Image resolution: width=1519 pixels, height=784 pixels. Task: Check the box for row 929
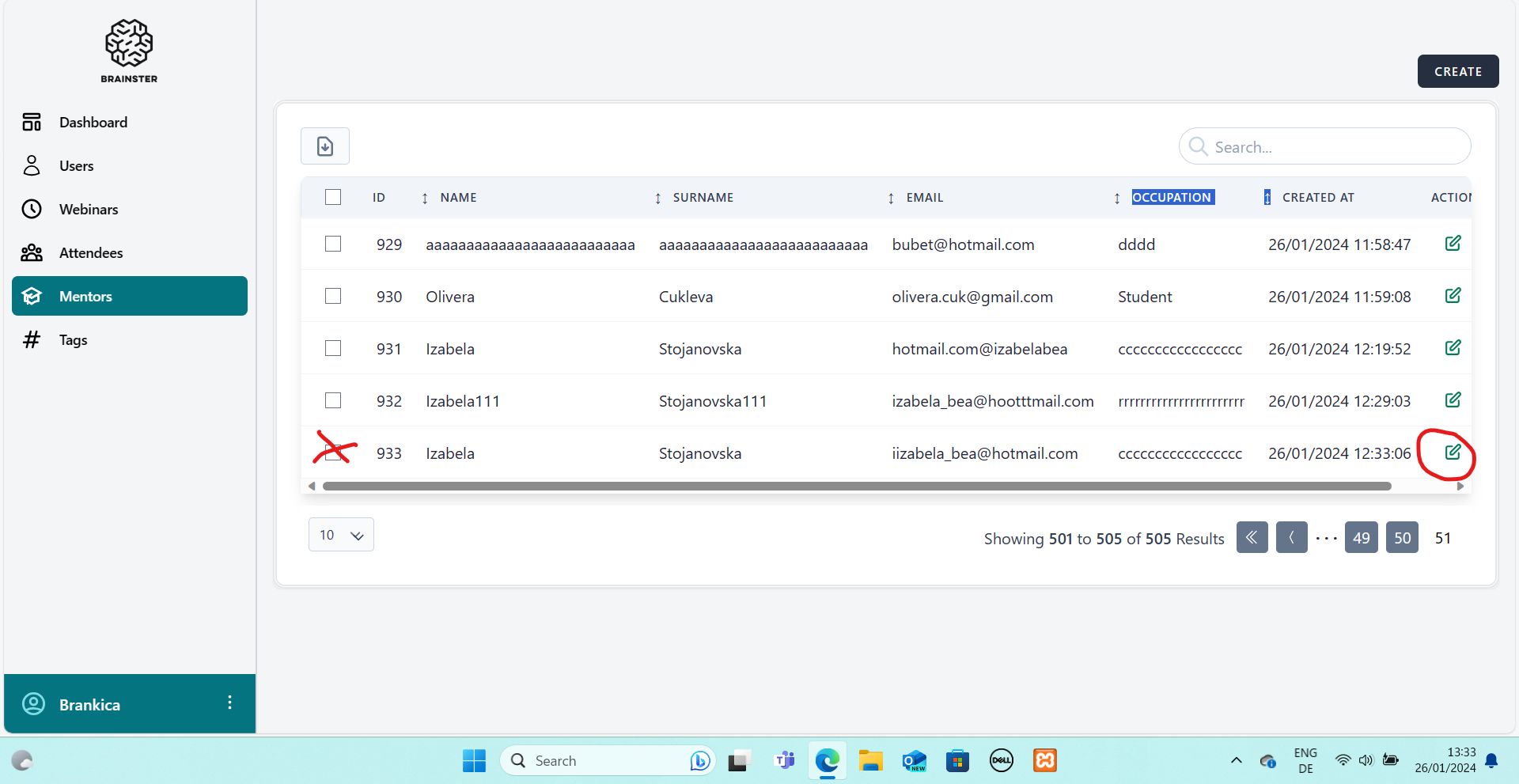333,244
